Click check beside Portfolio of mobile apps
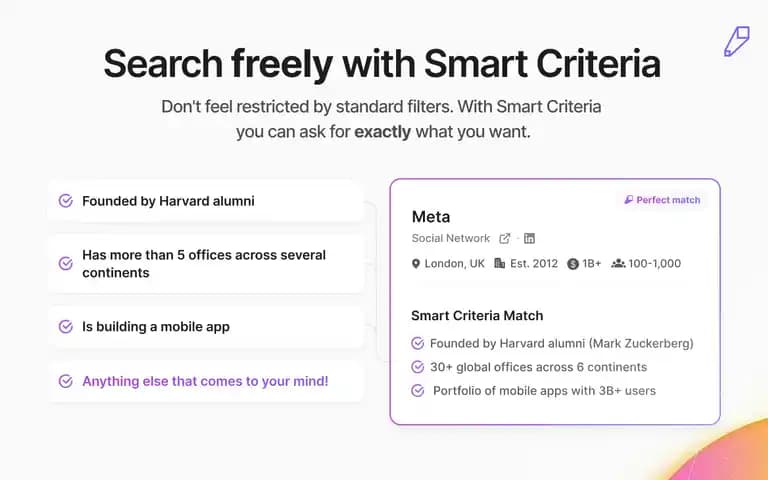Screen dimensions: 768x480 [x=417, y=390]
